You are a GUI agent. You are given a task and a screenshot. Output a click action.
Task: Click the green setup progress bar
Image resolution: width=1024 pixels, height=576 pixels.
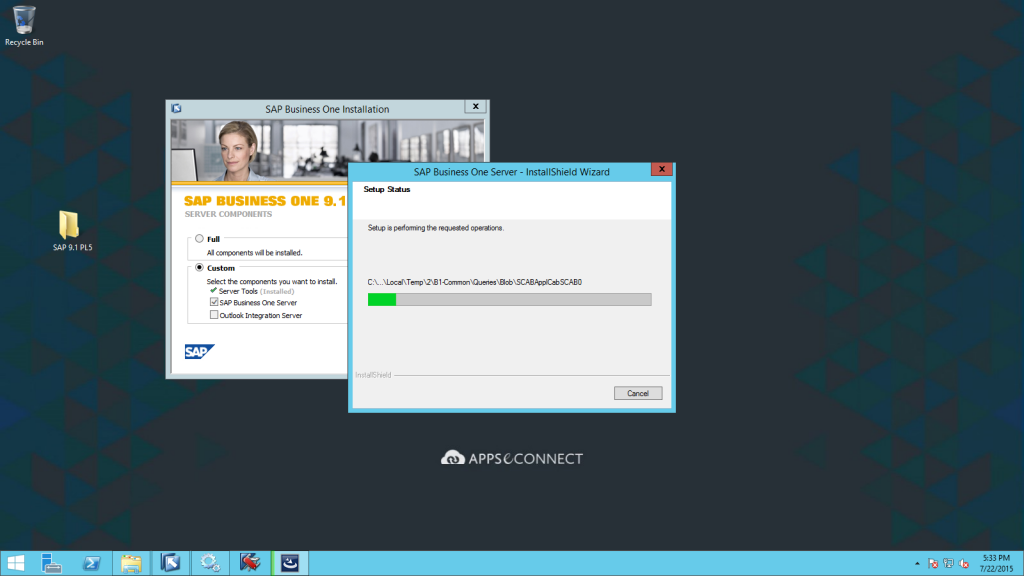point(509,299)
